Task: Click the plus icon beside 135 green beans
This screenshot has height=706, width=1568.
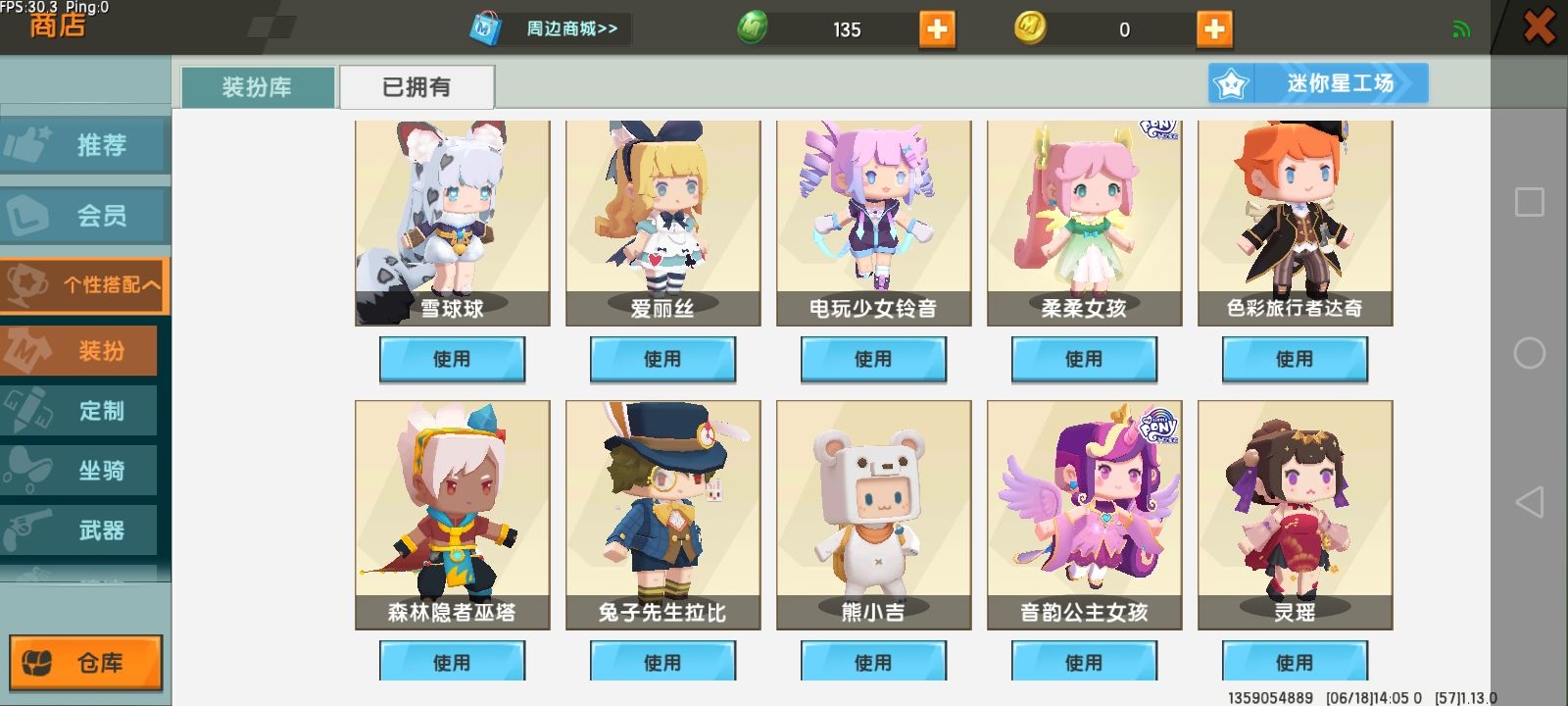Action: pyautogui.click(x=937, y=29)
